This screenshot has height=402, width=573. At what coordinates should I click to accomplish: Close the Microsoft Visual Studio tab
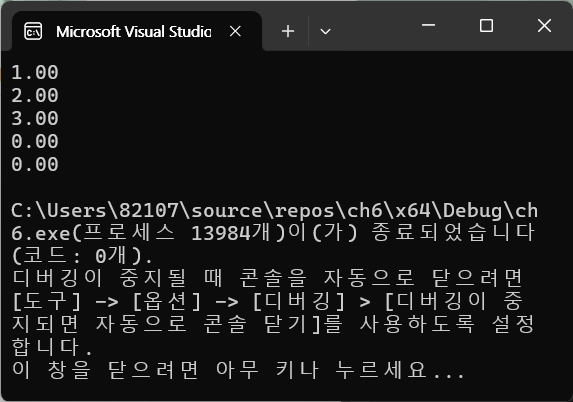pos(235,31)
